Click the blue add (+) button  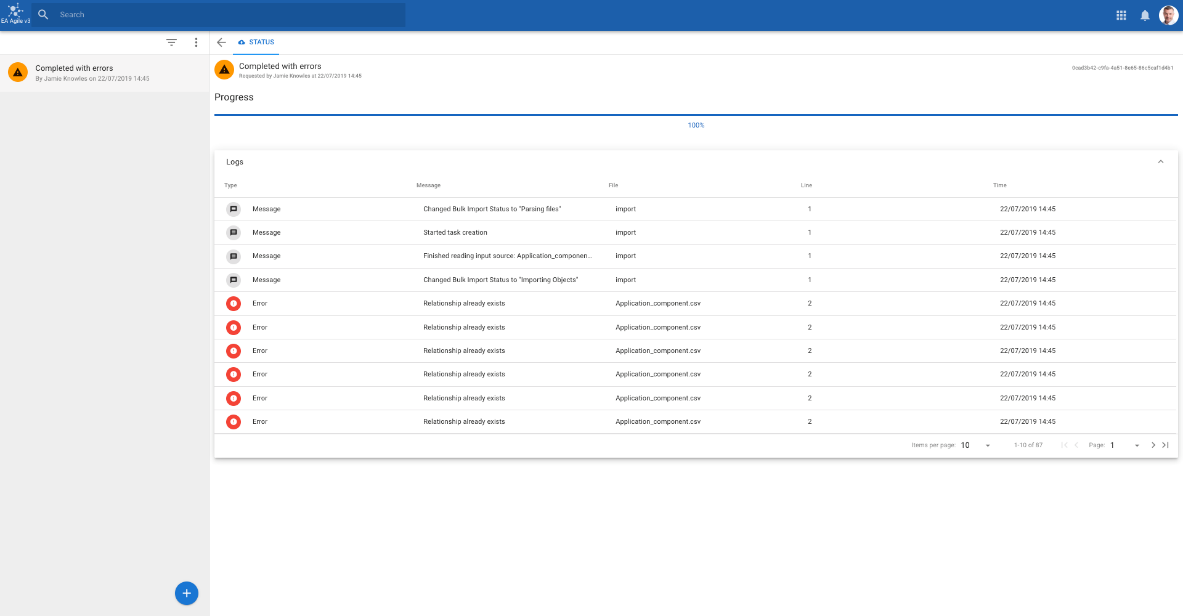[186, 593]
